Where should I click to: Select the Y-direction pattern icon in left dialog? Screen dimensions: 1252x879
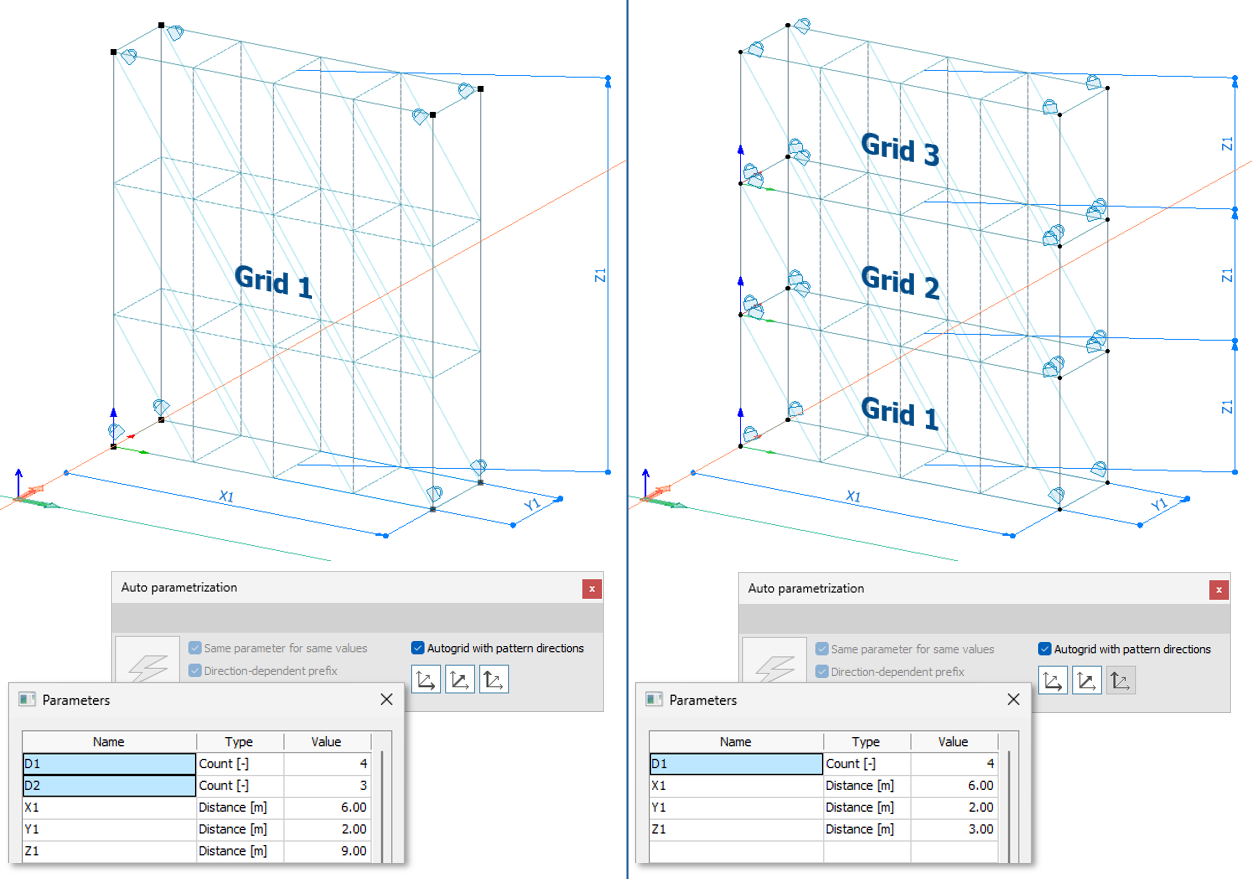462,678
